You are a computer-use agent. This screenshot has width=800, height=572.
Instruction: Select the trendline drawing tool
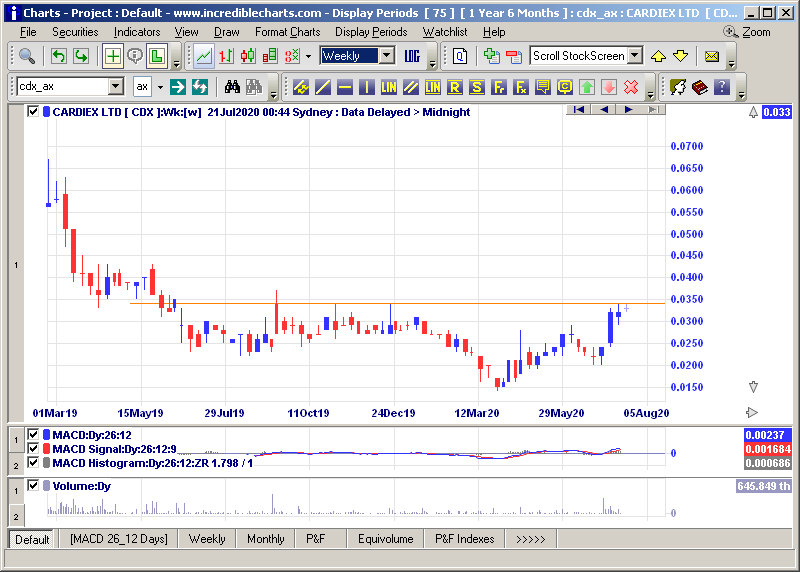pos(323,87)
